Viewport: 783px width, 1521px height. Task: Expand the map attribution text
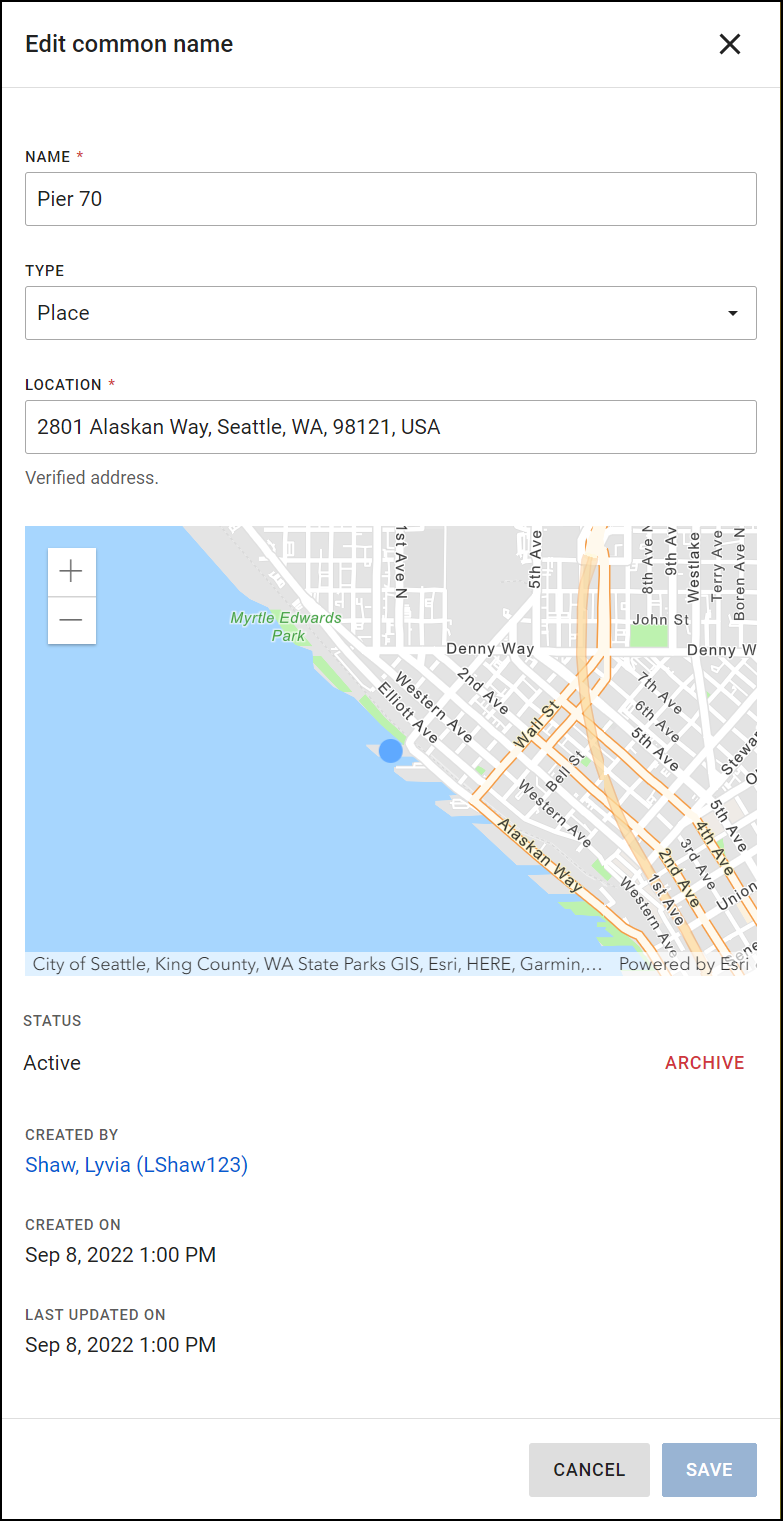(317, 965)
